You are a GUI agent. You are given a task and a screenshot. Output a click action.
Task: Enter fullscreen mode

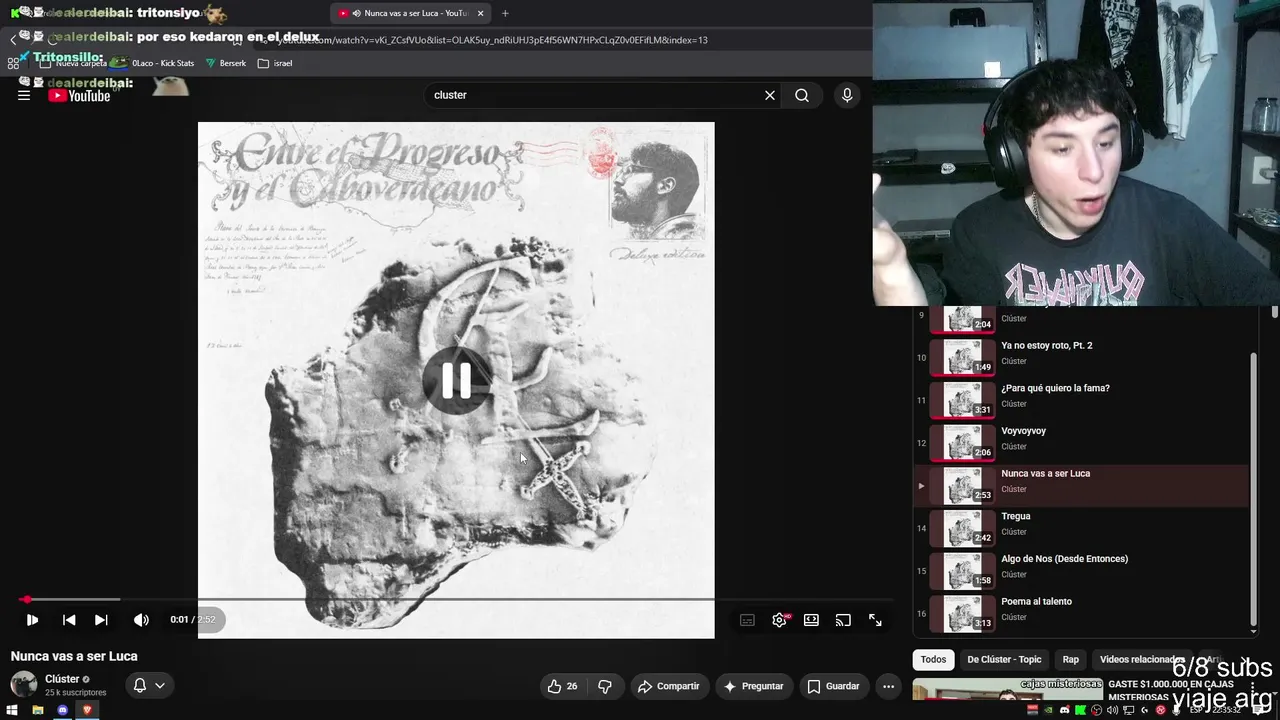pos(875,620)
